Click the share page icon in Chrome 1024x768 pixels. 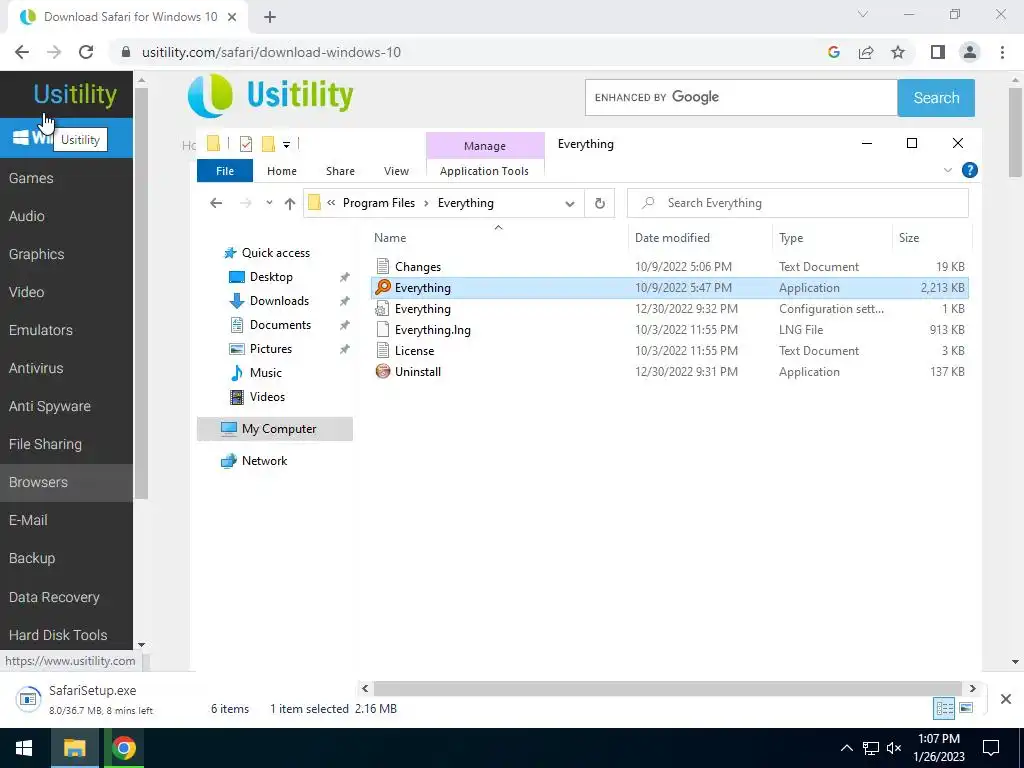(866, 52)
